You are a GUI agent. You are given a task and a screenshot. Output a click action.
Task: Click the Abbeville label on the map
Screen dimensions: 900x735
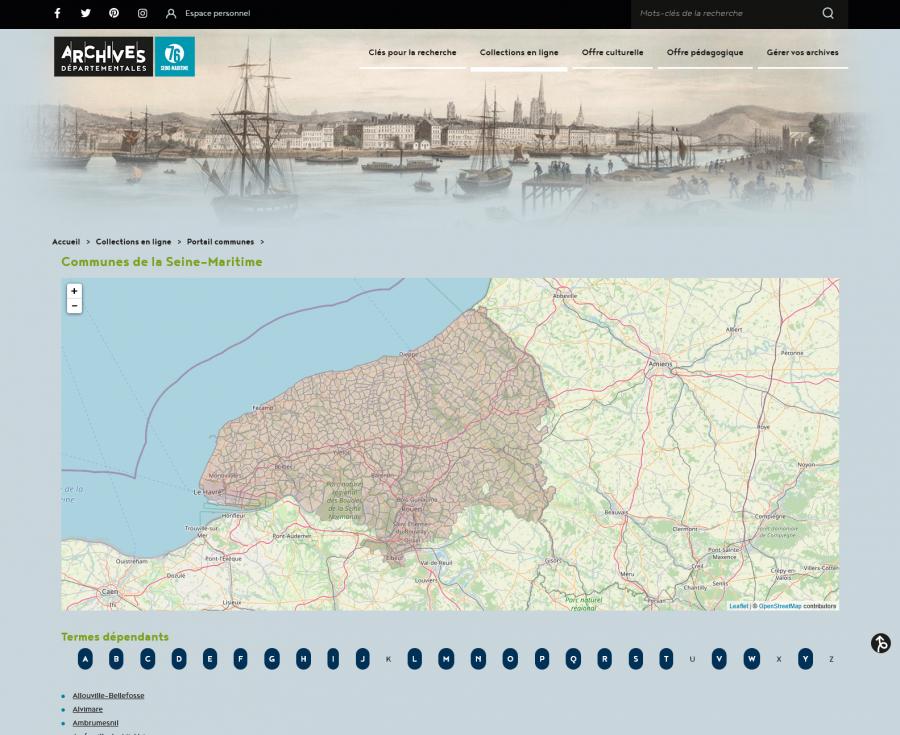point(565,296)
